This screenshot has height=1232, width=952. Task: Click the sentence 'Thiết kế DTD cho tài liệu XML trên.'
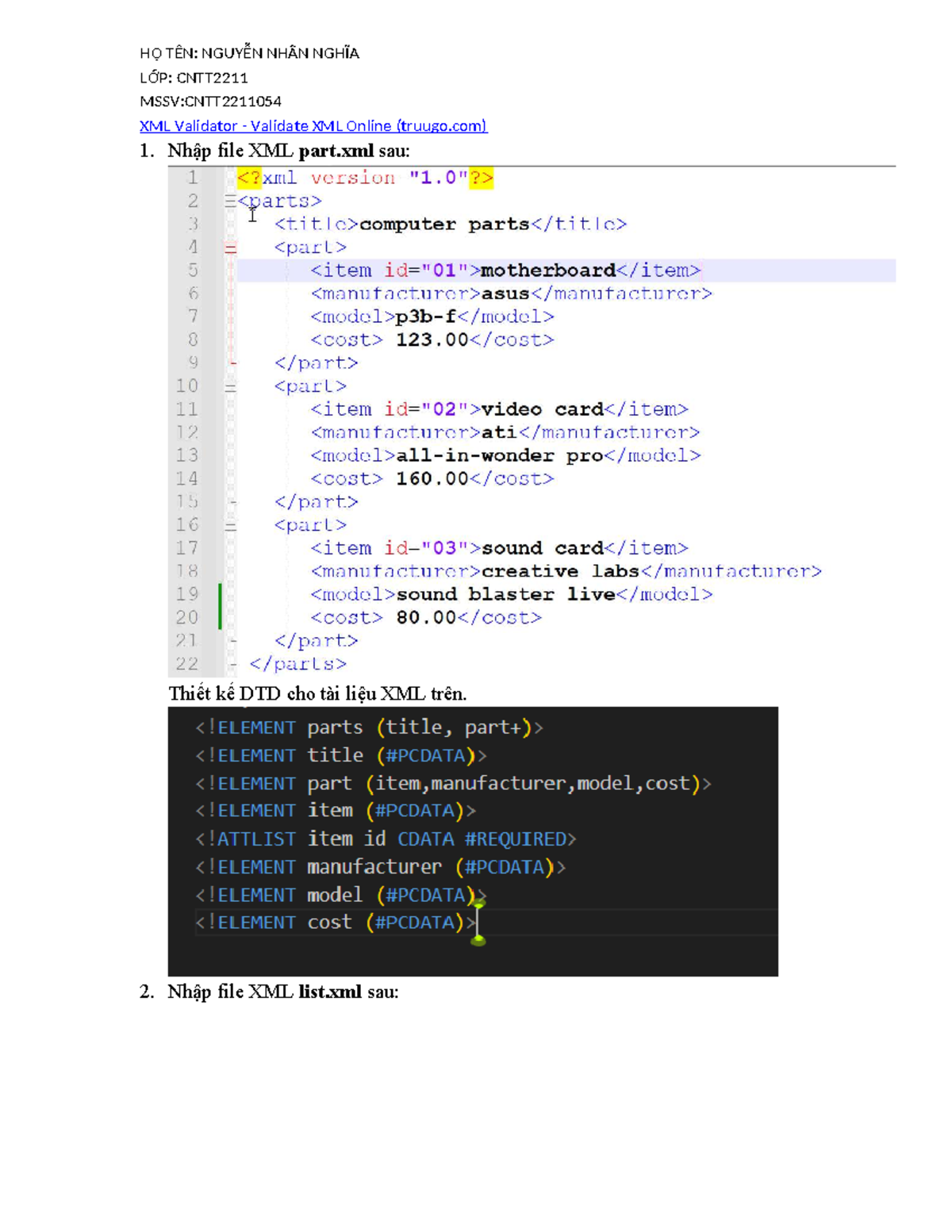tap(317, 693)
